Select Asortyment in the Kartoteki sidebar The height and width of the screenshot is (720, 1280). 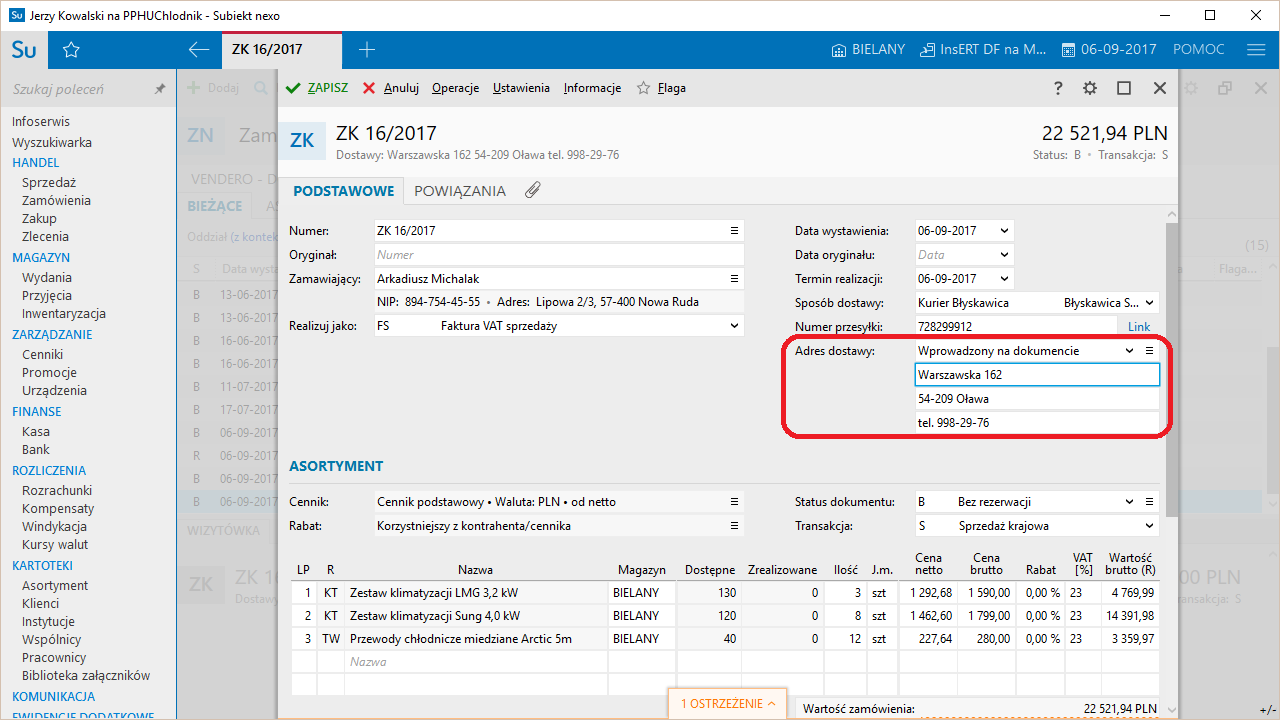(55, 585)
